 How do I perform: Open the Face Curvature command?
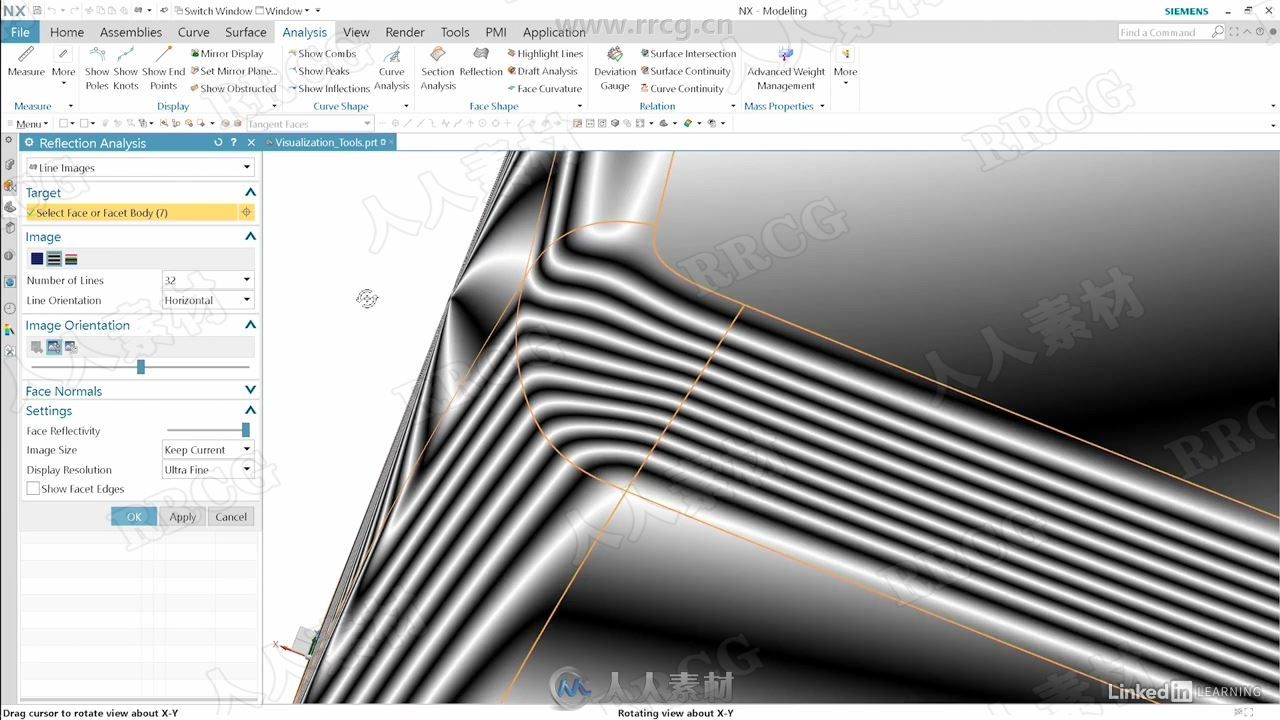(544, 88)
